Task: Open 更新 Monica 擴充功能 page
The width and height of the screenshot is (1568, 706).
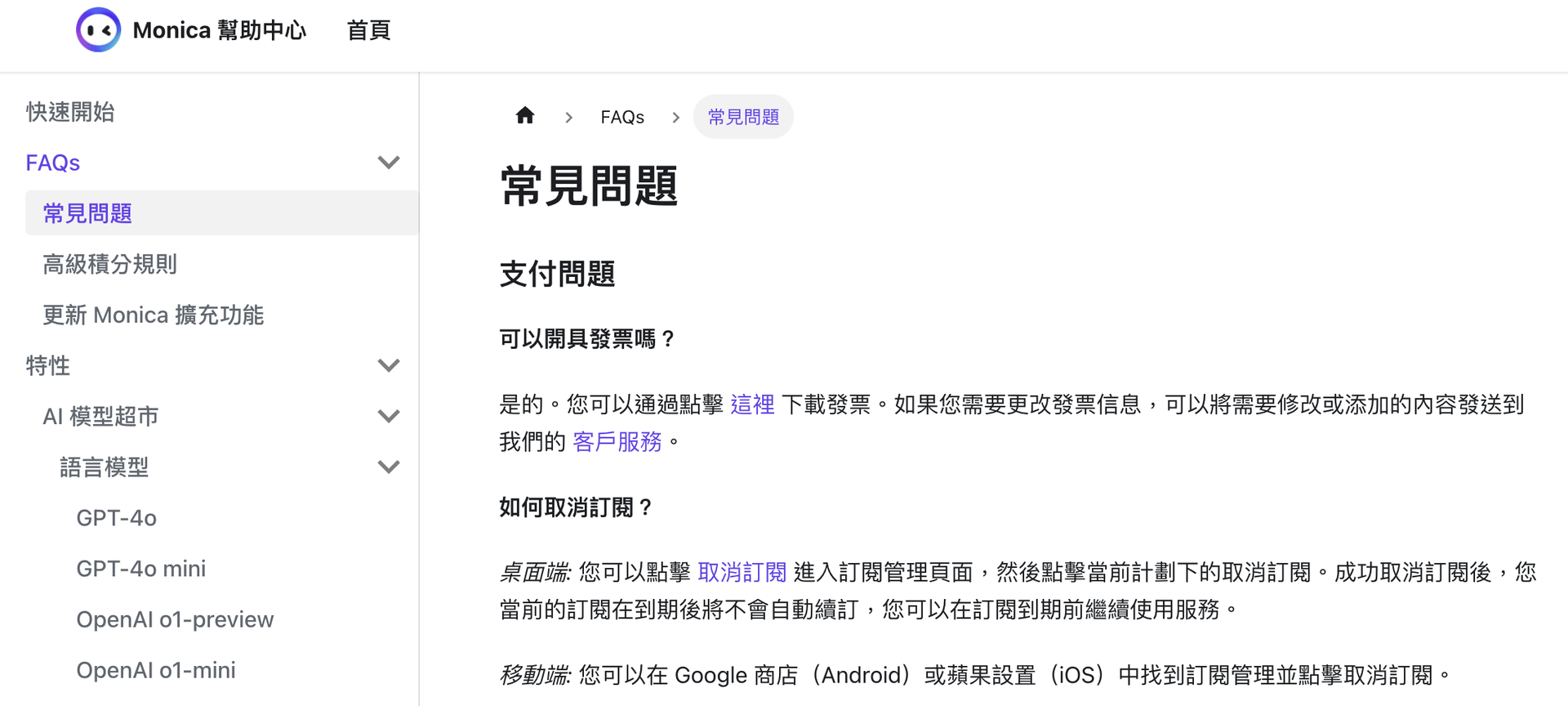Action: coord(153,315)
